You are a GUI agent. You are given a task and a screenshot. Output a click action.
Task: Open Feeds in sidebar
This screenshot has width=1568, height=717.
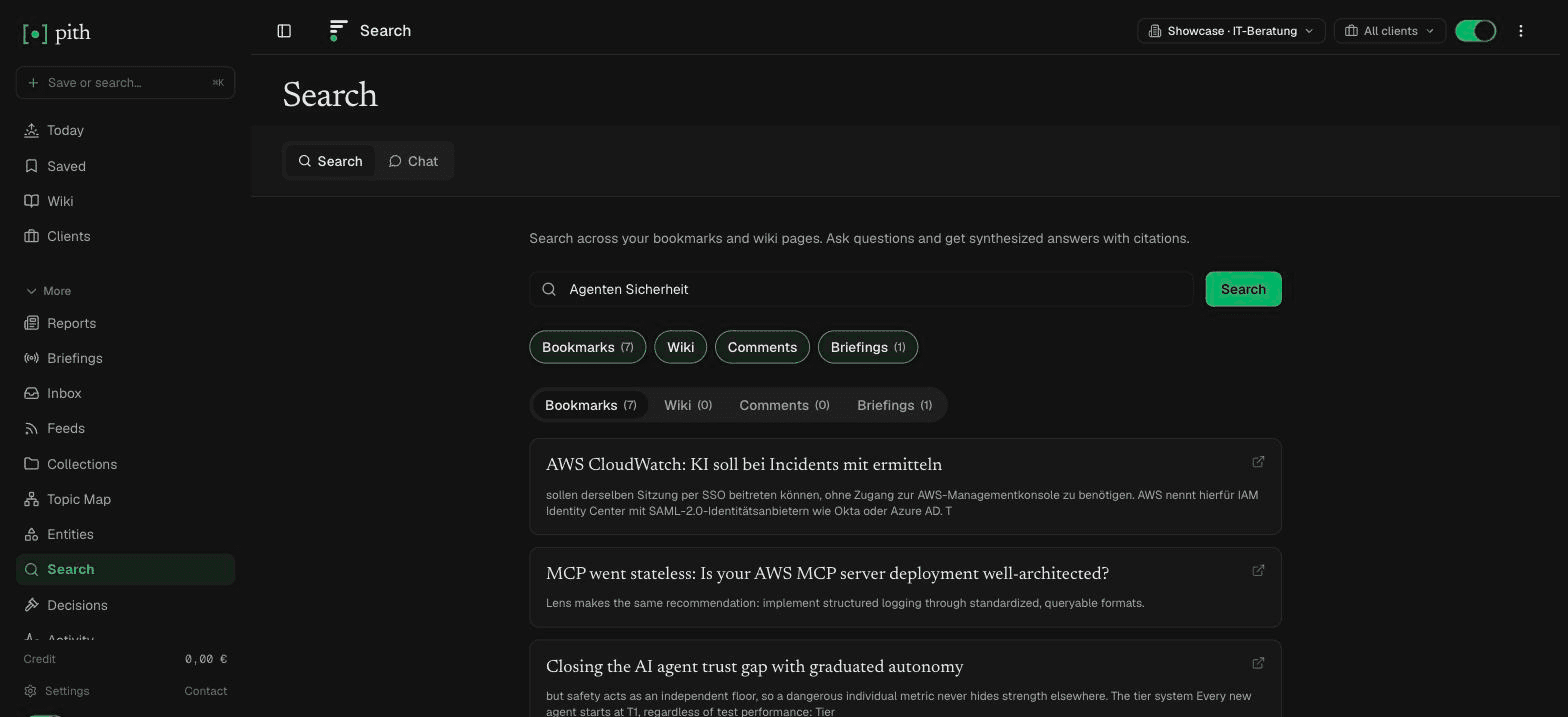tap(125, 428)
